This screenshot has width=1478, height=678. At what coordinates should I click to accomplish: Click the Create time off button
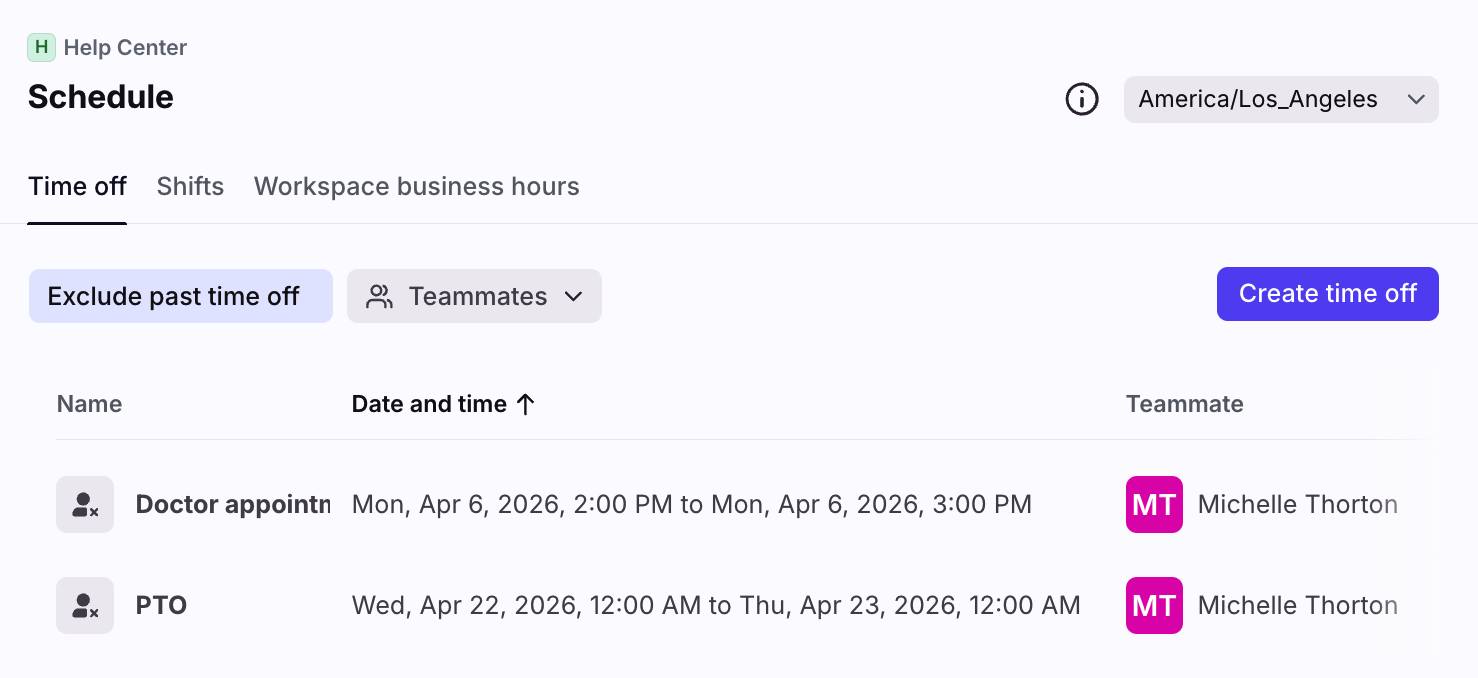[1327, 294]
